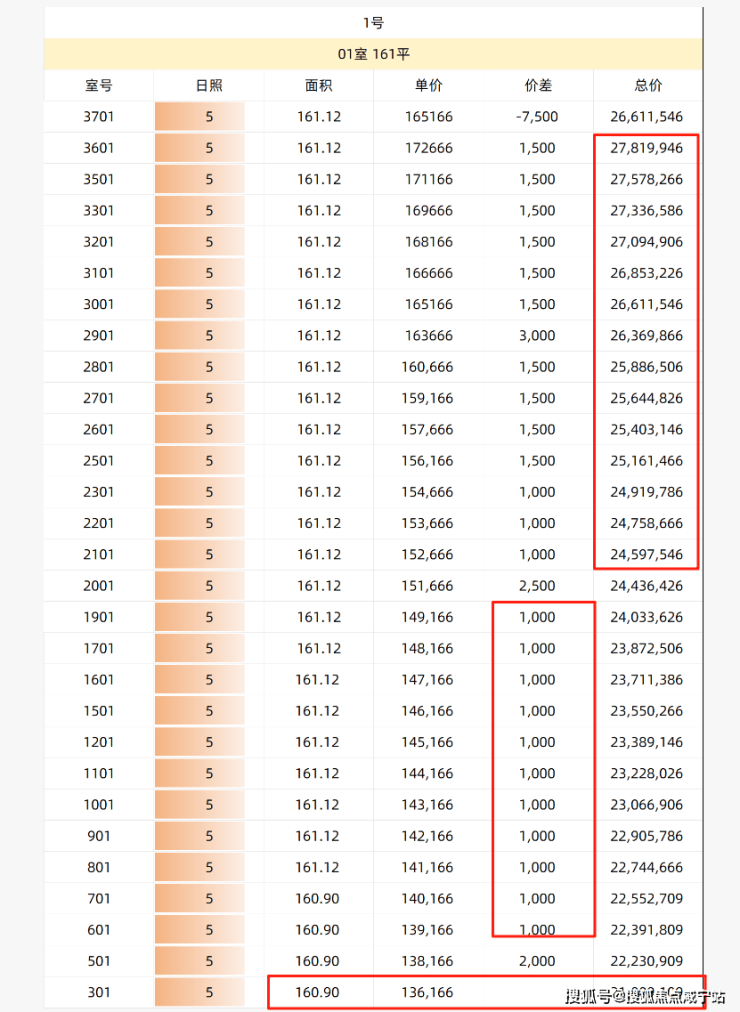Click the -7,500 price difference cell
Image resolution: width=740 pixels, height=1012 pixels.
(x=537, y=117)
